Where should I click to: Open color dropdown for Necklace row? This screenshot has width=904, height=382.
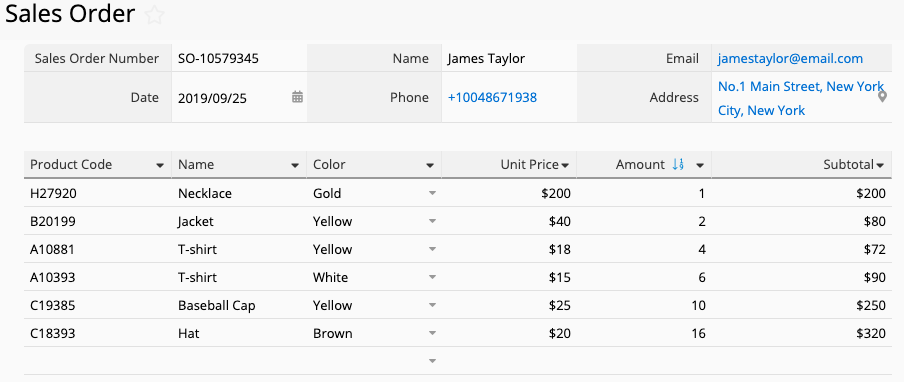point(432,194)
